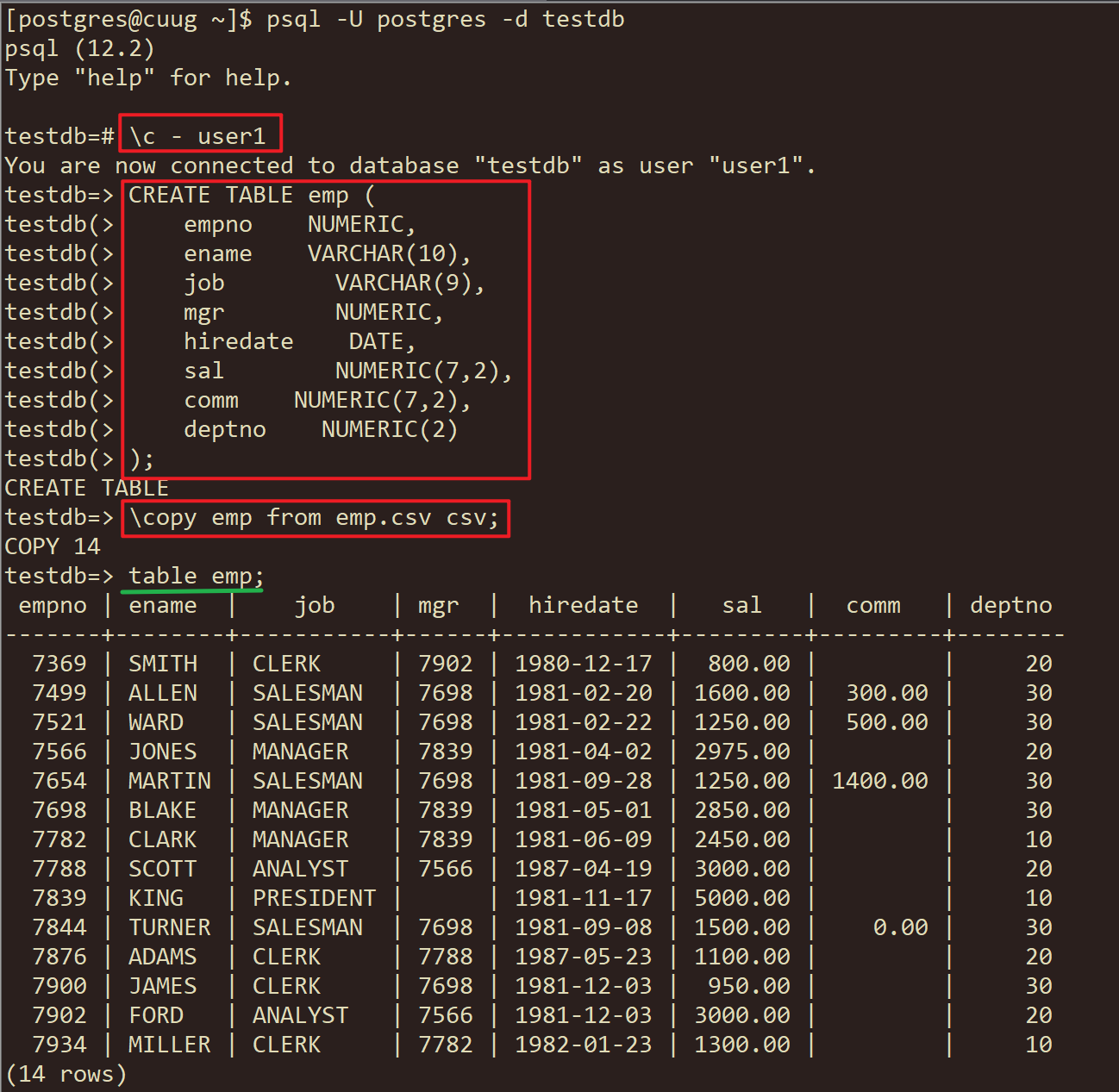This screenshot has height=1092, width=1119.
Task: Click the name MILLER
Action: tap(170, 1045)
